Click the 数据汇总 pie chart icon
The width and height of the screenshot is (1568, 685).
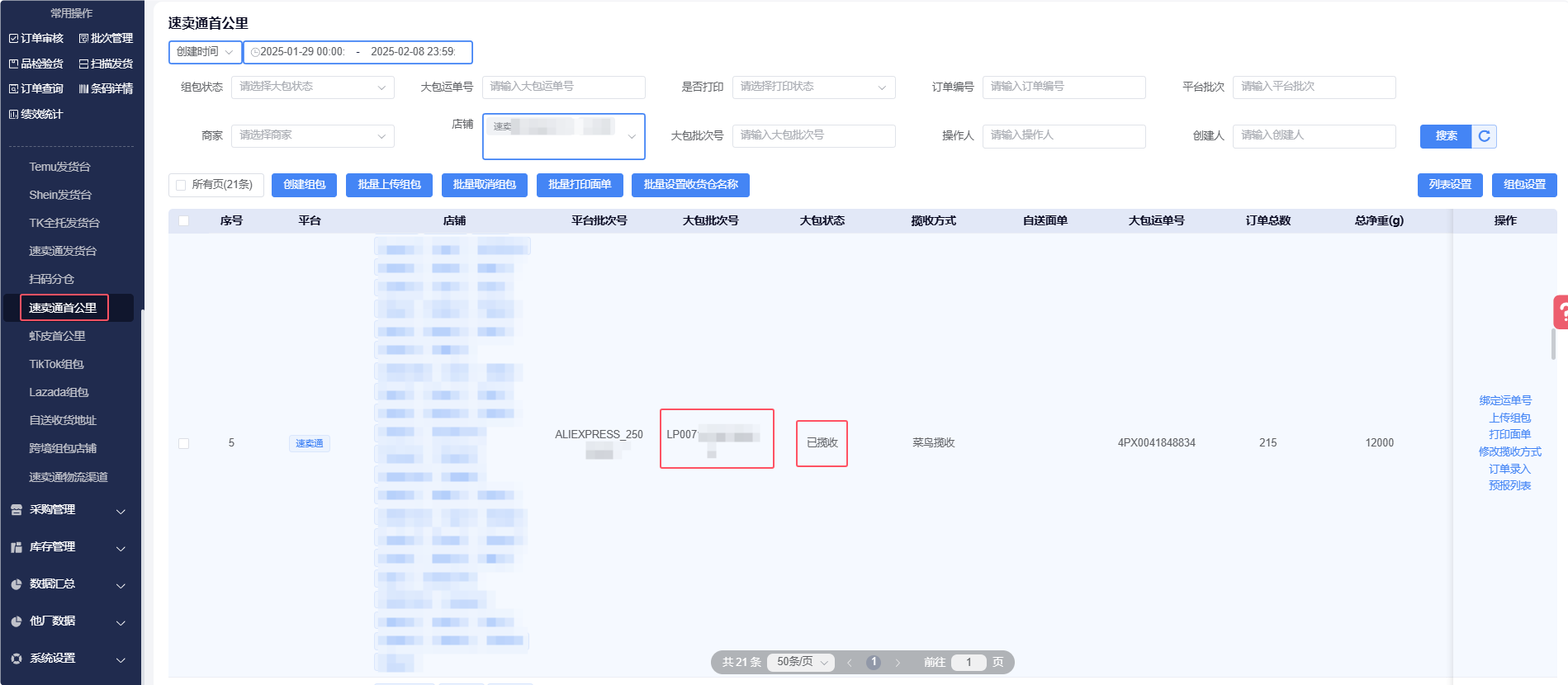click(x=17, y=584)
